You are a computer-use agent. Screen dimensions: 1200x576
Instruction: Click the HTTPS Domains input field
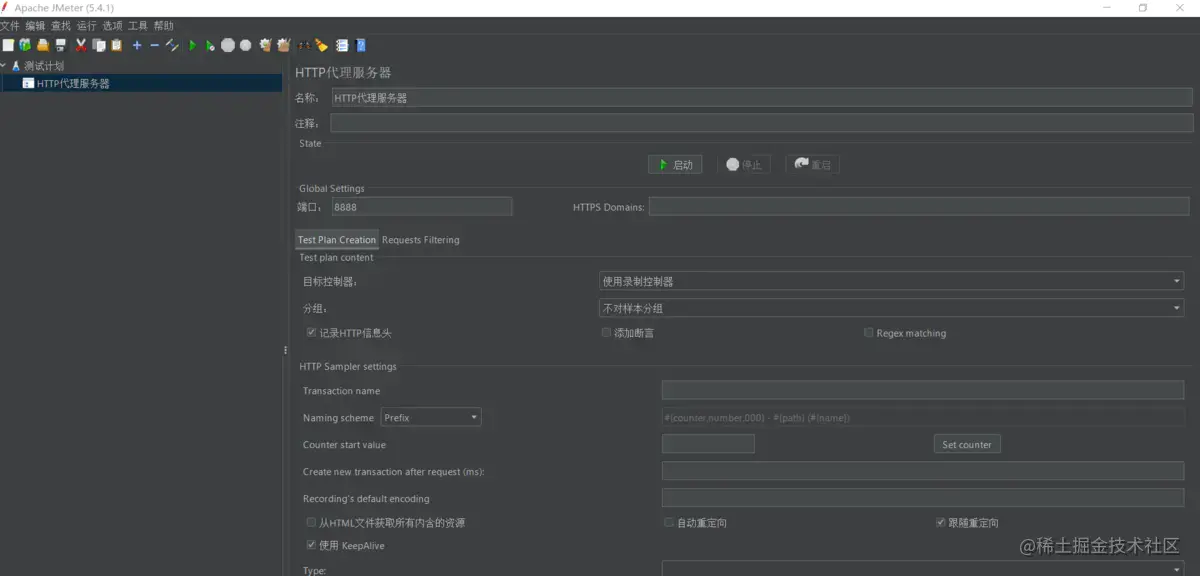coord(919,206)
